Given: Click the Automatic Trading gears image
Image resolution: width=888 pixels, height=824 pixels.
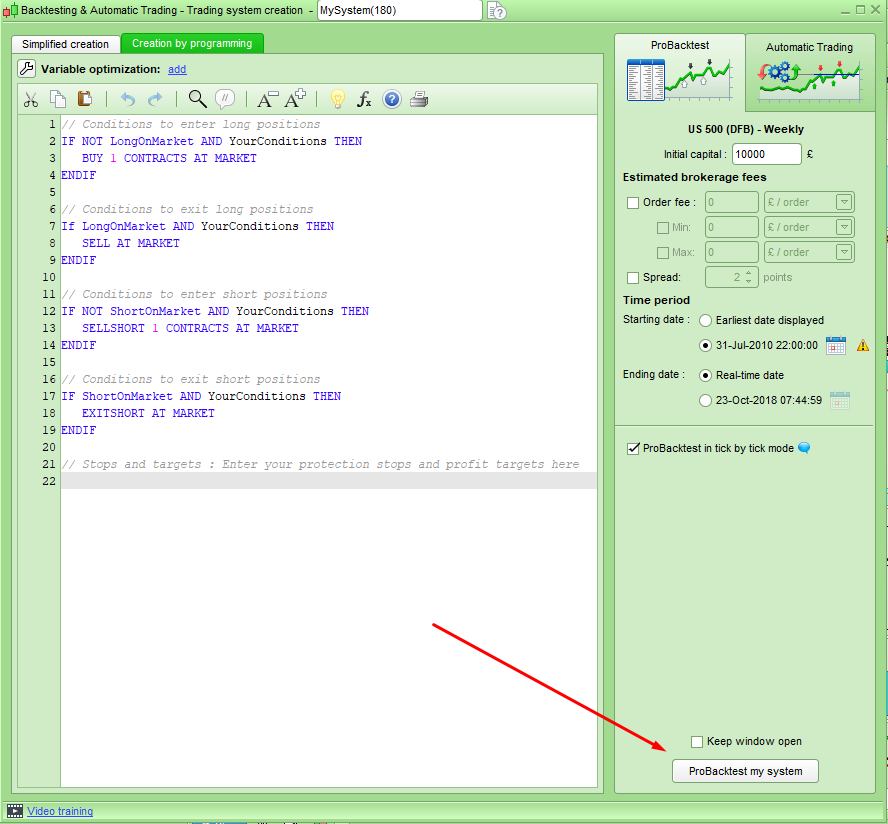Looking at the screenshot, I should 810,80.
